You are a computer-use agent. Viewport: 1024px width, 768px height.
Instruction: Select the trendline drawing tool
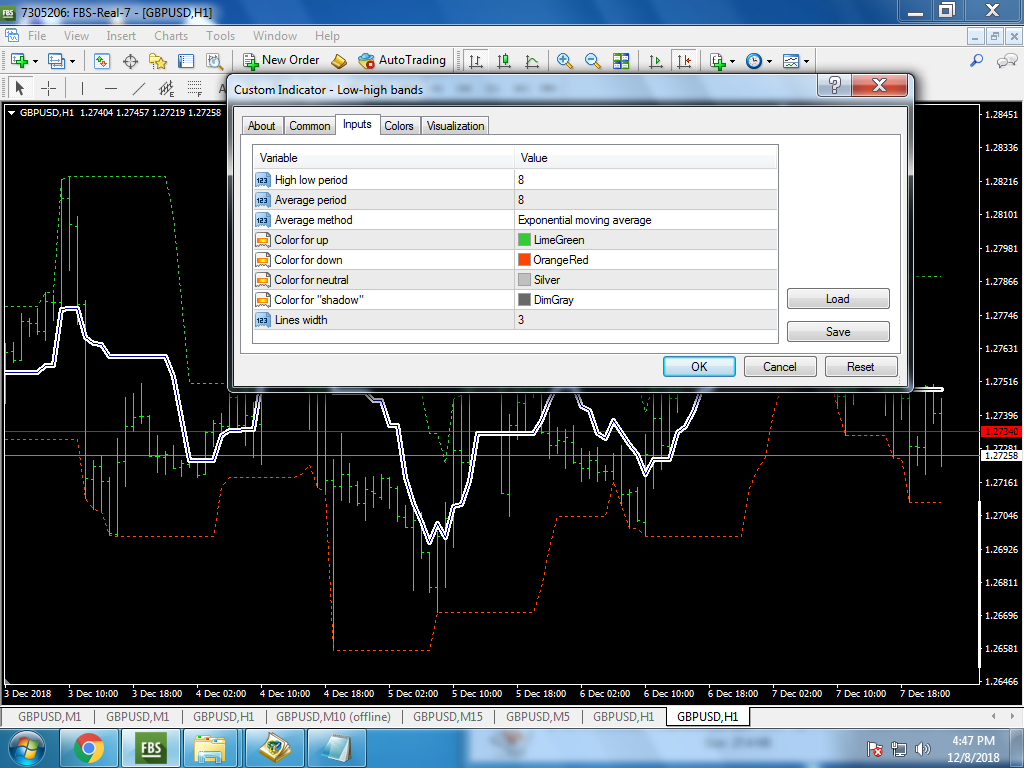click(138, 88)
